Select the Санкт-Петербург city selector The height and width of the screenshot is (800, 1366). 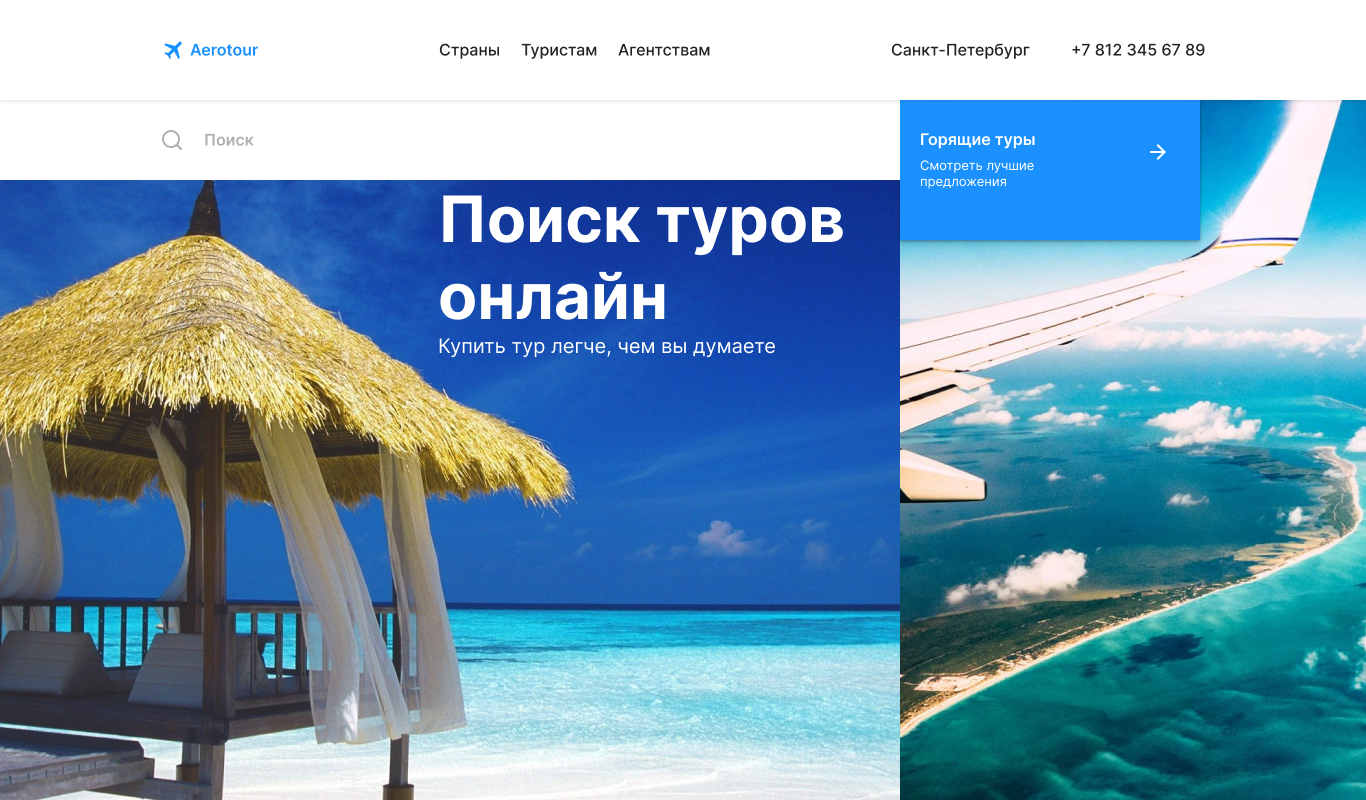pos(960,50)
